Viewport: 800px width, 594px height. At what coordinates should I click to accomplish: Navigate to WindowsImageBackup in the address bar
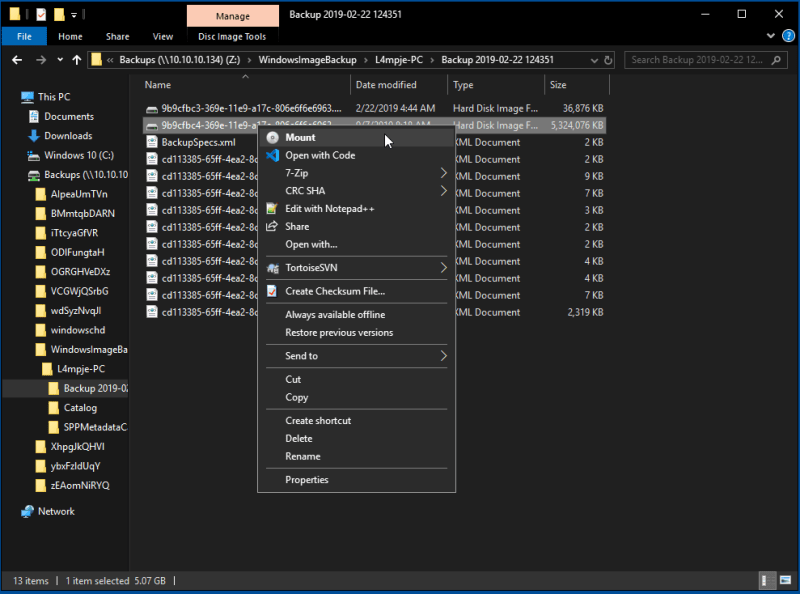[x=307, y=60]
